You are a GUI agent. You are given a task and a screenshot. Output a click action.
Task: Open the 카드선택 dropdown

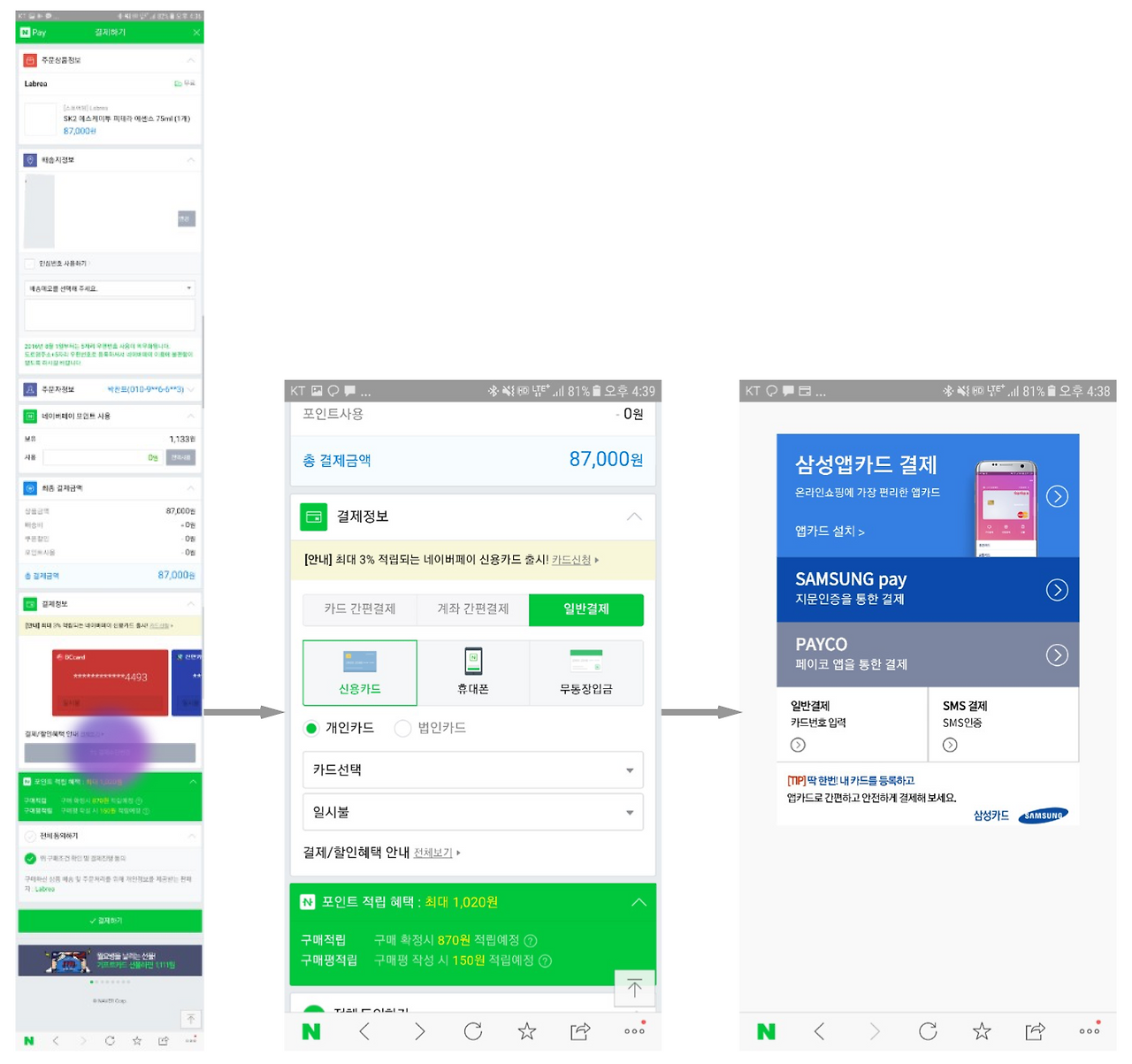[473, 769]
